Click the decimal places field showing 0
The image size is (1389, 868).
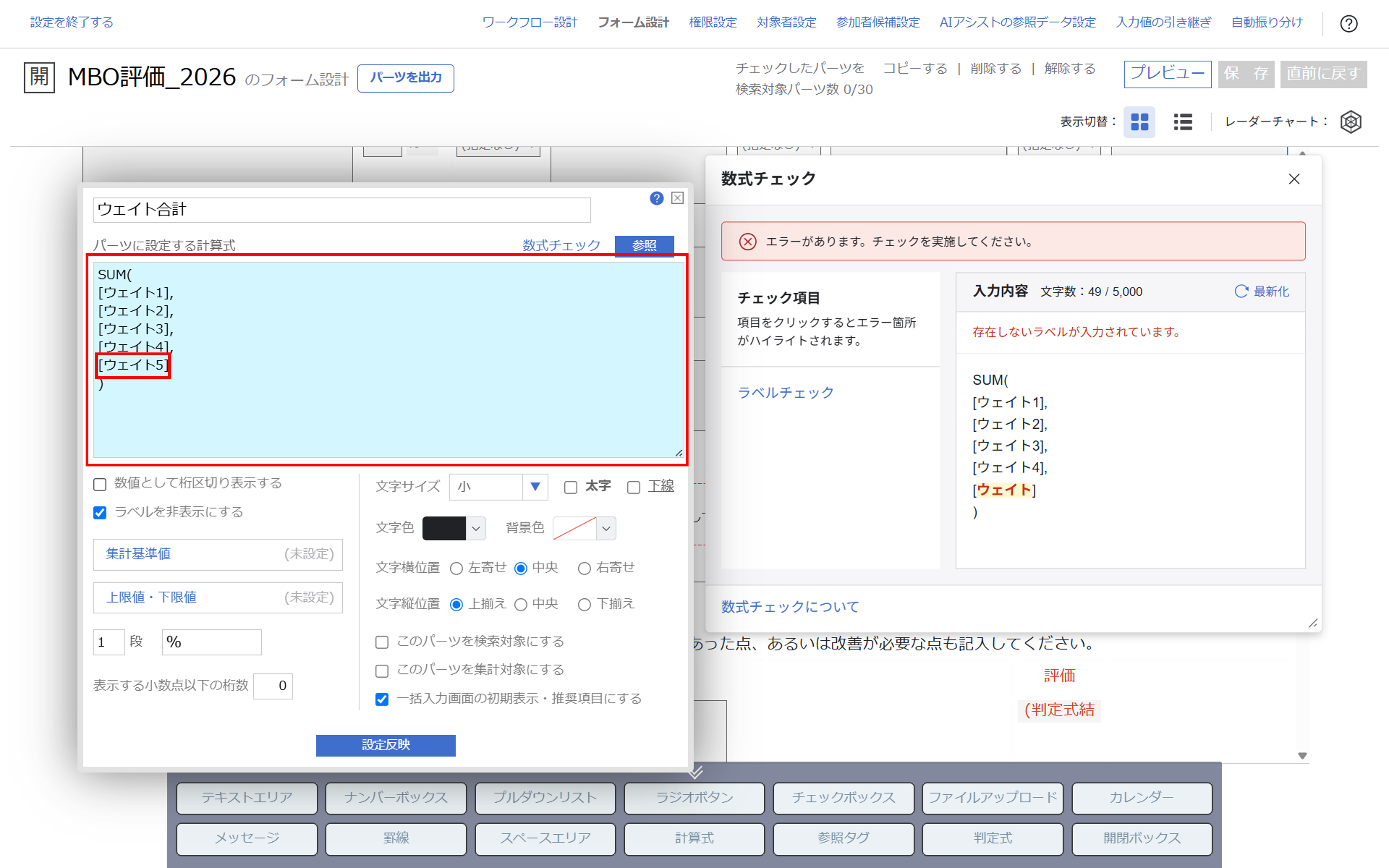tap(273, 686)
